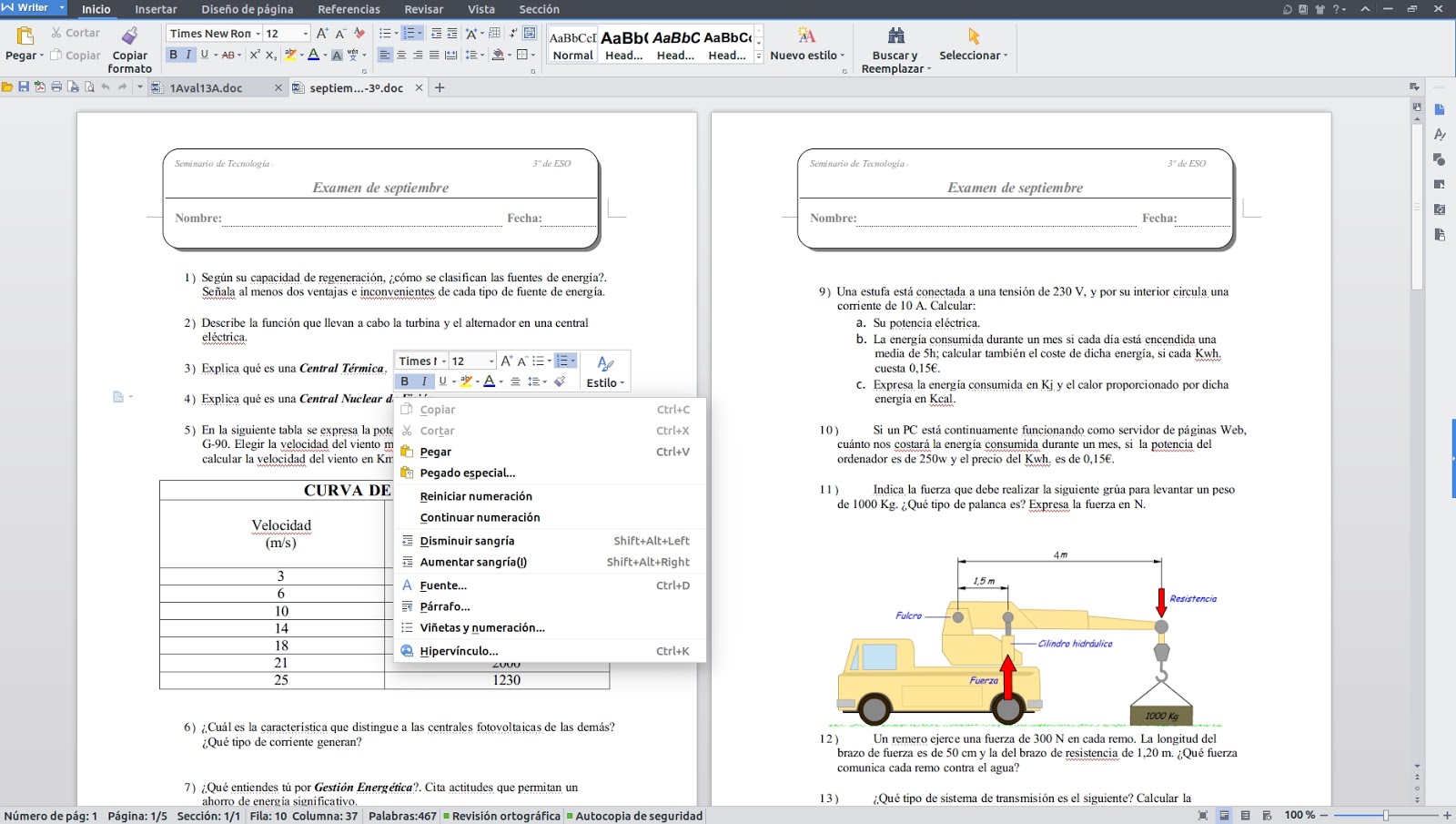Click format painter in the mini toolbar
Screen dimensions: 1456x824
(560, 381)
